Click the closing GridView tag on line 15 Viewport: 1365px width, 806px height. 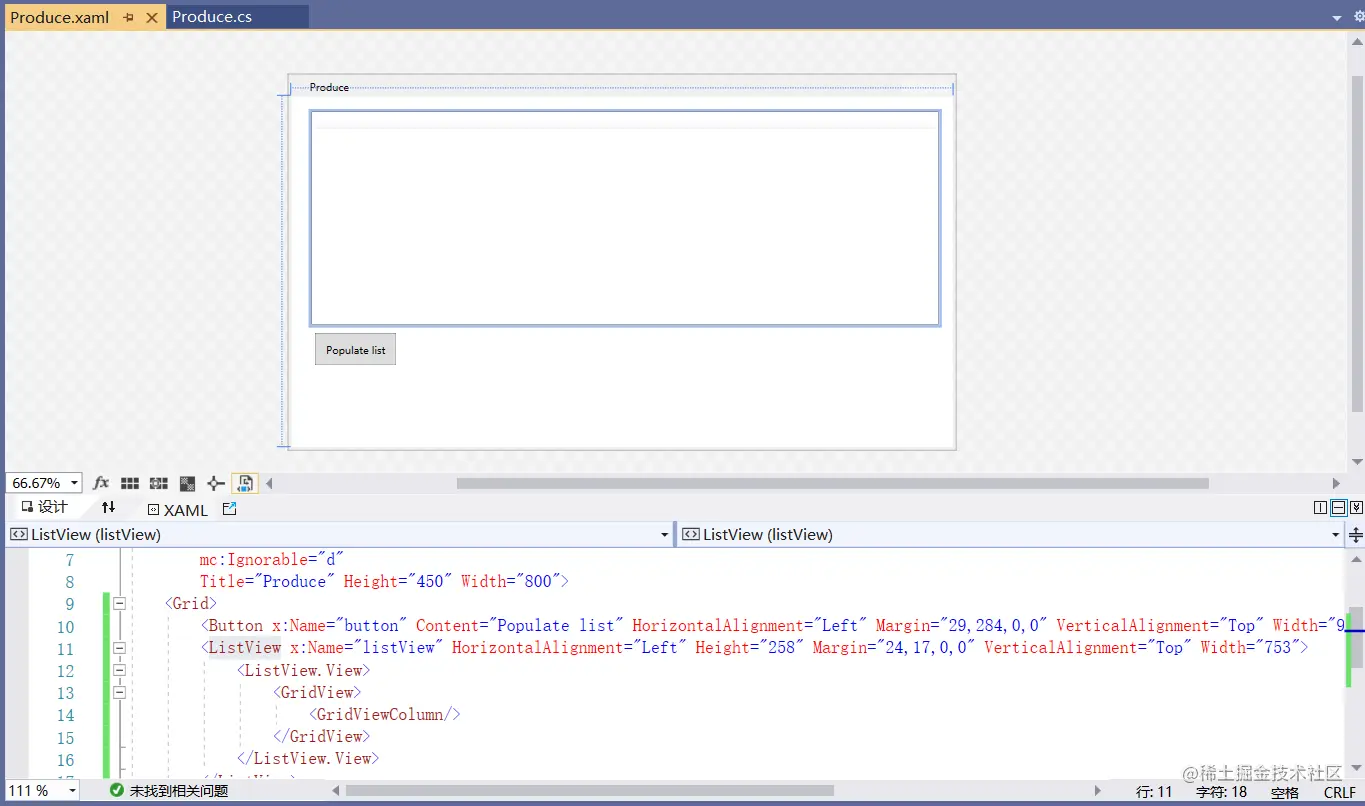click(x=321, y=736)
